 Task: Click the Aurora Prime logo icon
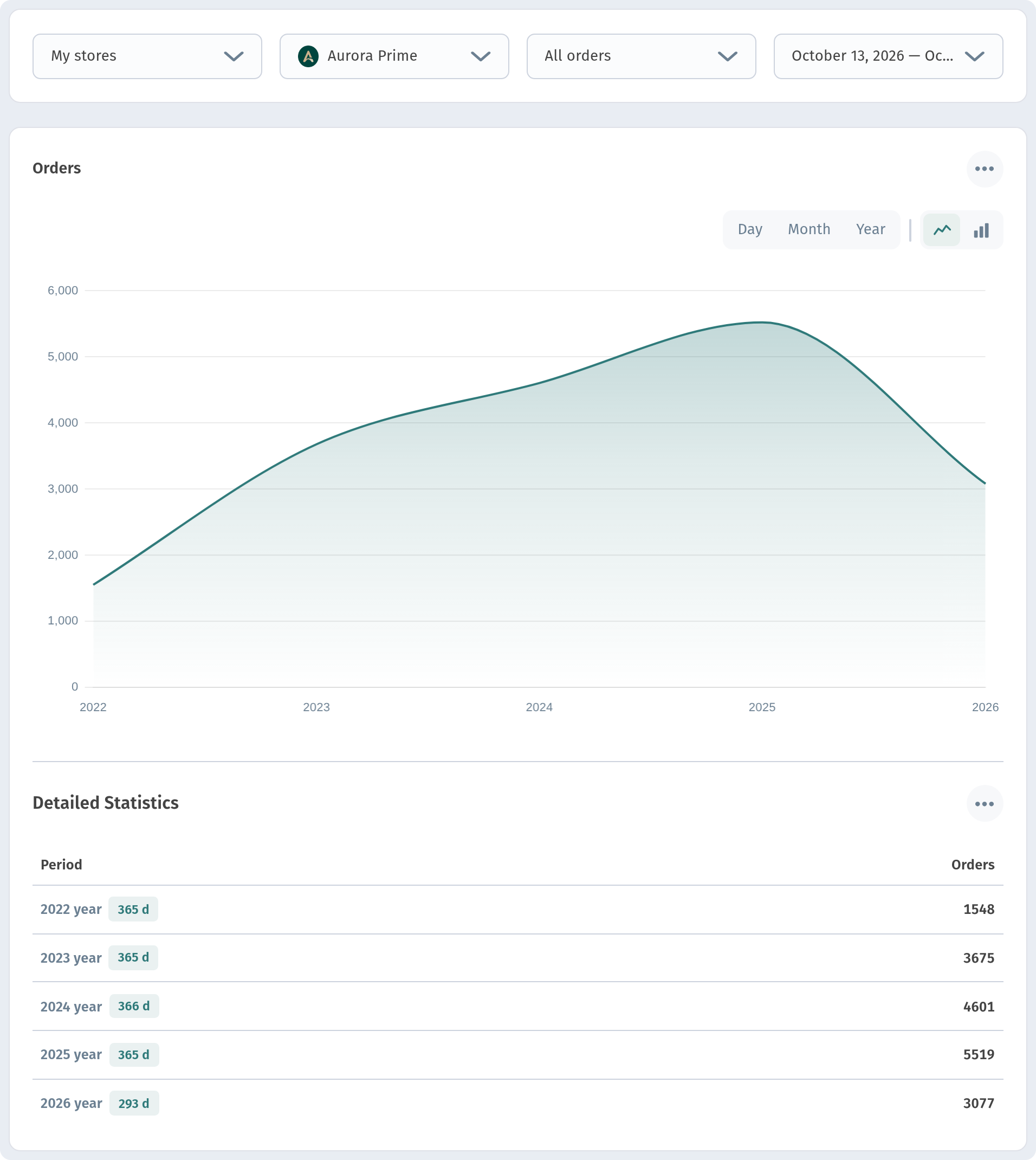point(308,56)
